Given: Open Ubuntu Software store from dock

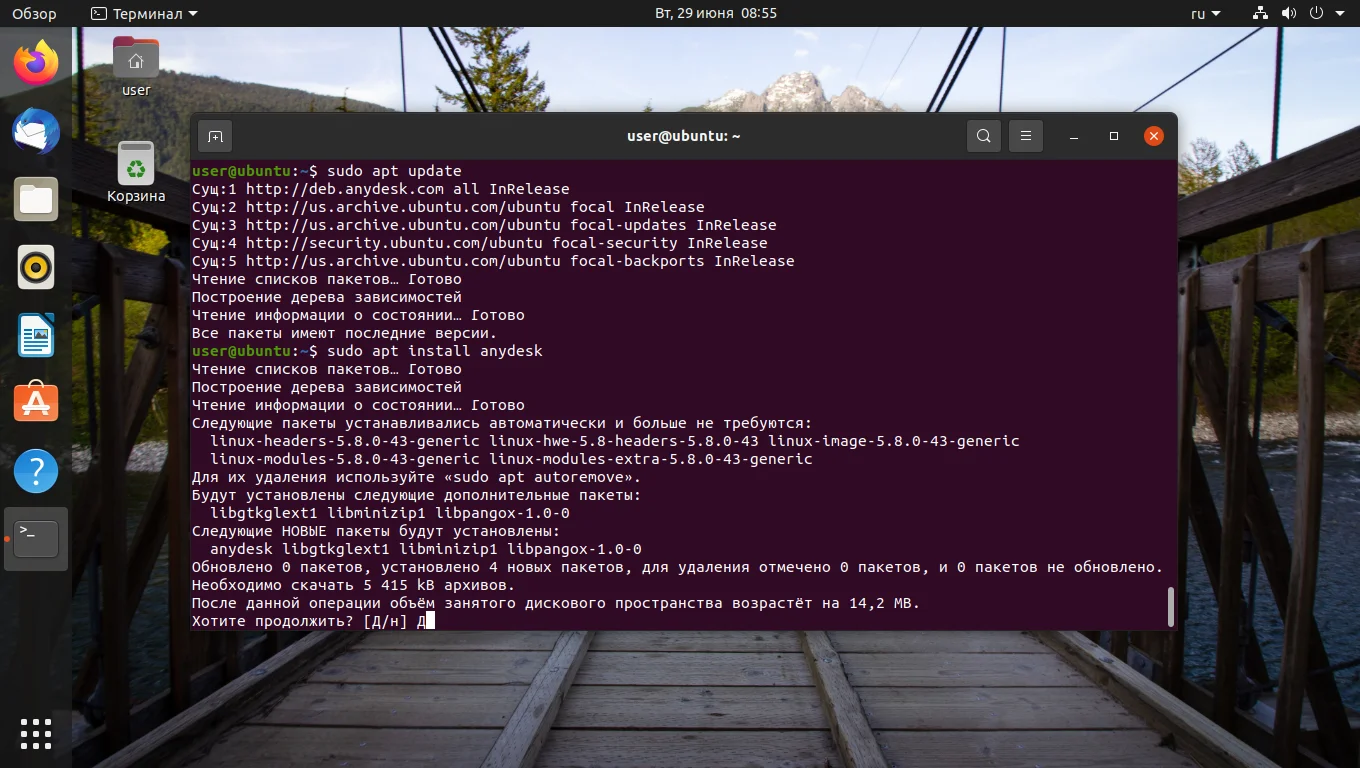Looking at the screenshot, I should pos(36,403).
